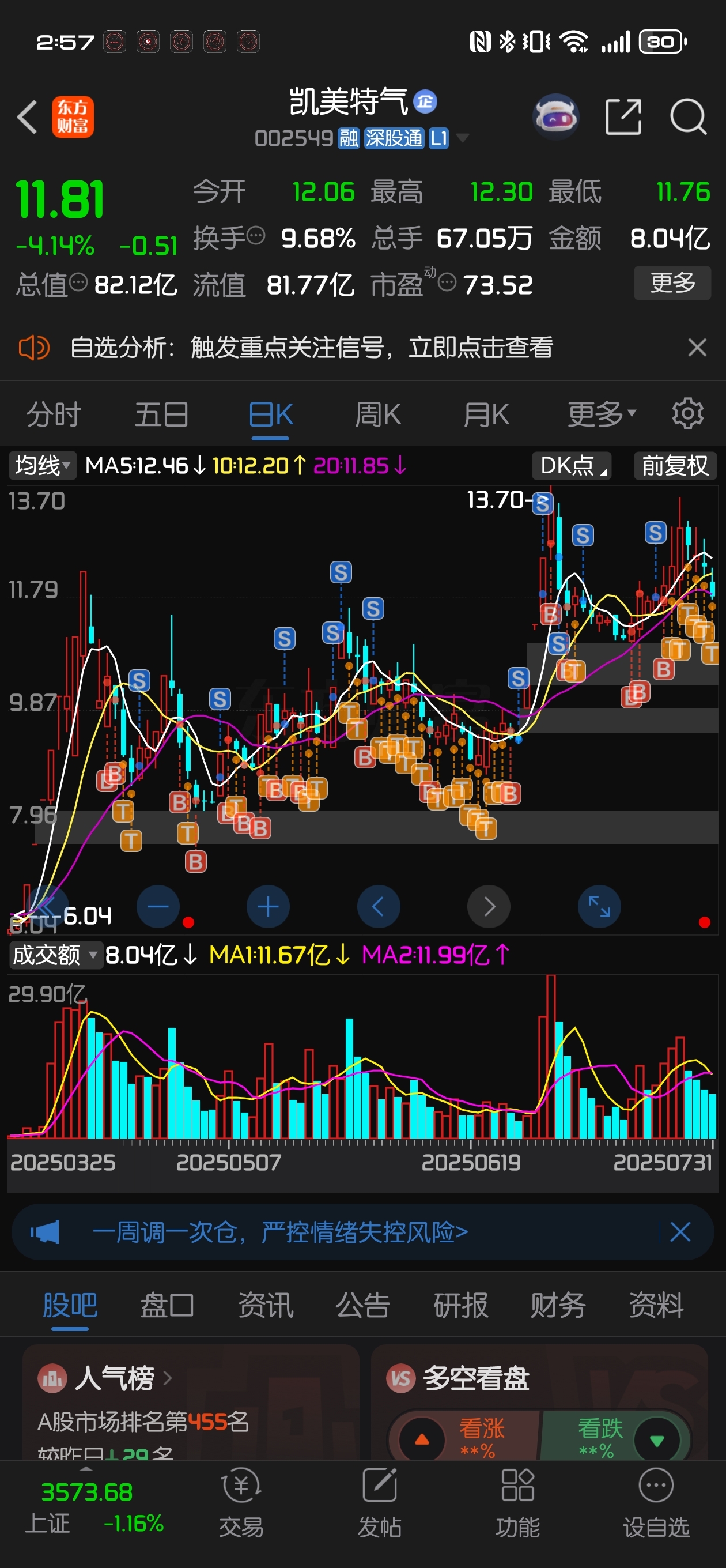Tap info icon next to 换手
Screen dimensions: 726x1568
tap(256, 235)
